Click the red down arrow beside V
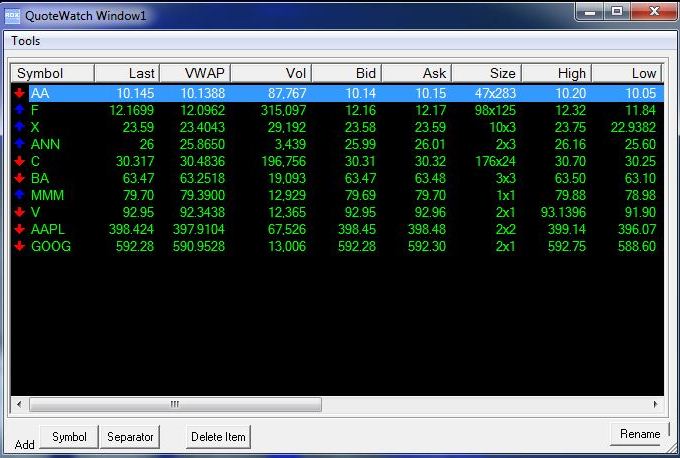 pyautogui.click(x=19, y=212)
